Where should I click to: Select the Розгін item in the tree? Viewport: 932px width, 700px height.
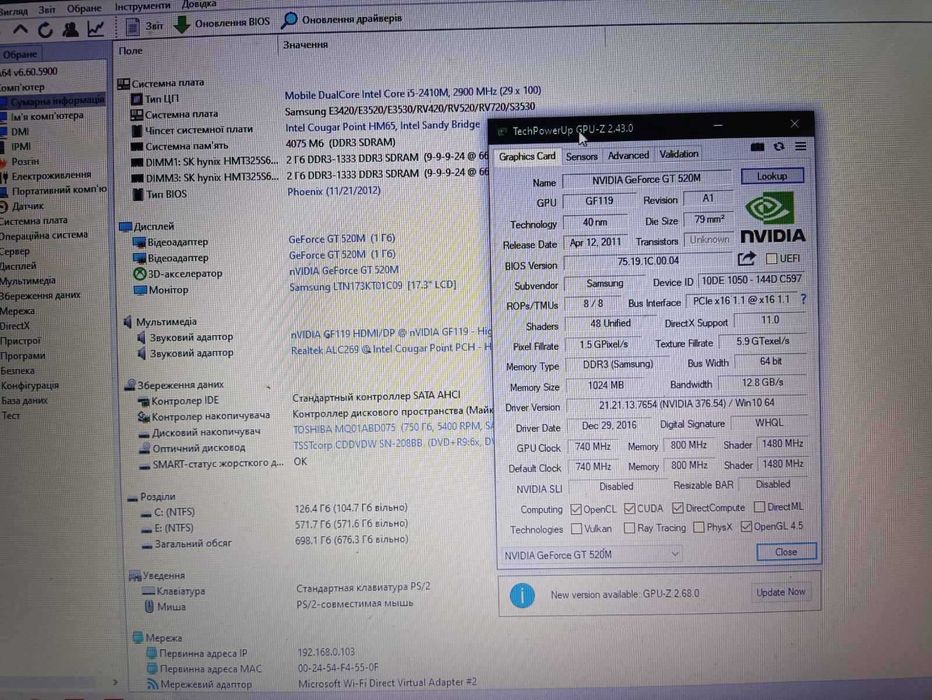point(24,161)
